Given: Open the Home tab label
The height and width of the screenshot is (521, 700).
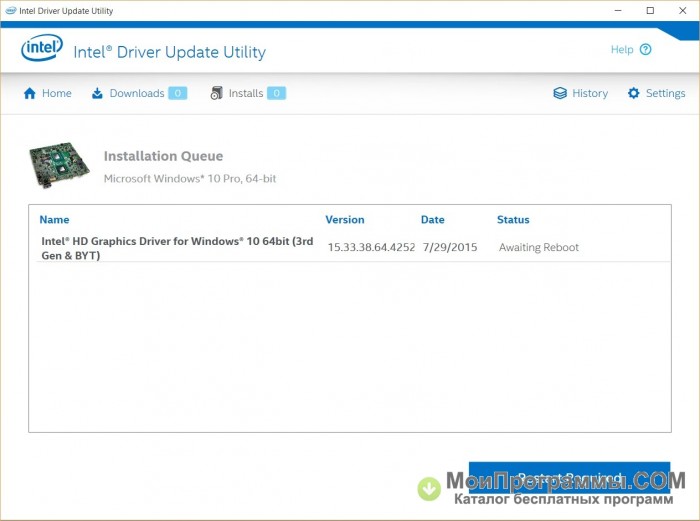Looking at the screenshot, I should tap(57, 93).
